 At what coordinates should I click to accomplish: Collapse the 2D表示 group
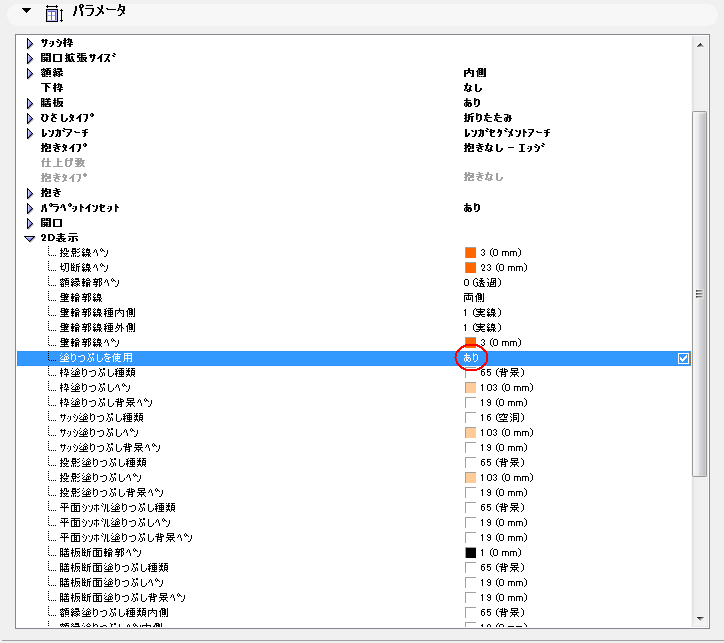coord(30,239)
